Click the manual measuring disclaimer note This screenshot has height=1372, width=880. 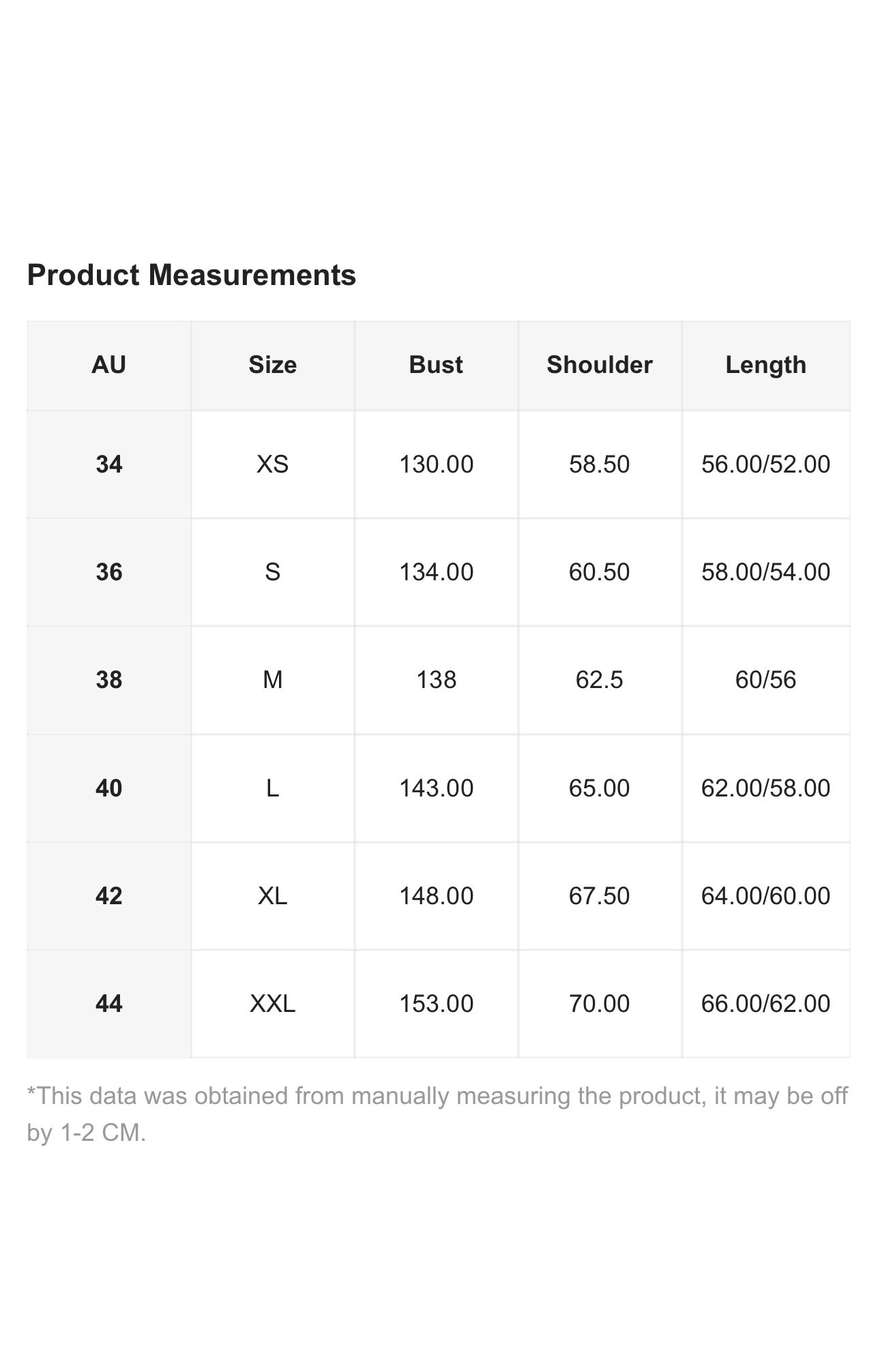pos(437,1114)
